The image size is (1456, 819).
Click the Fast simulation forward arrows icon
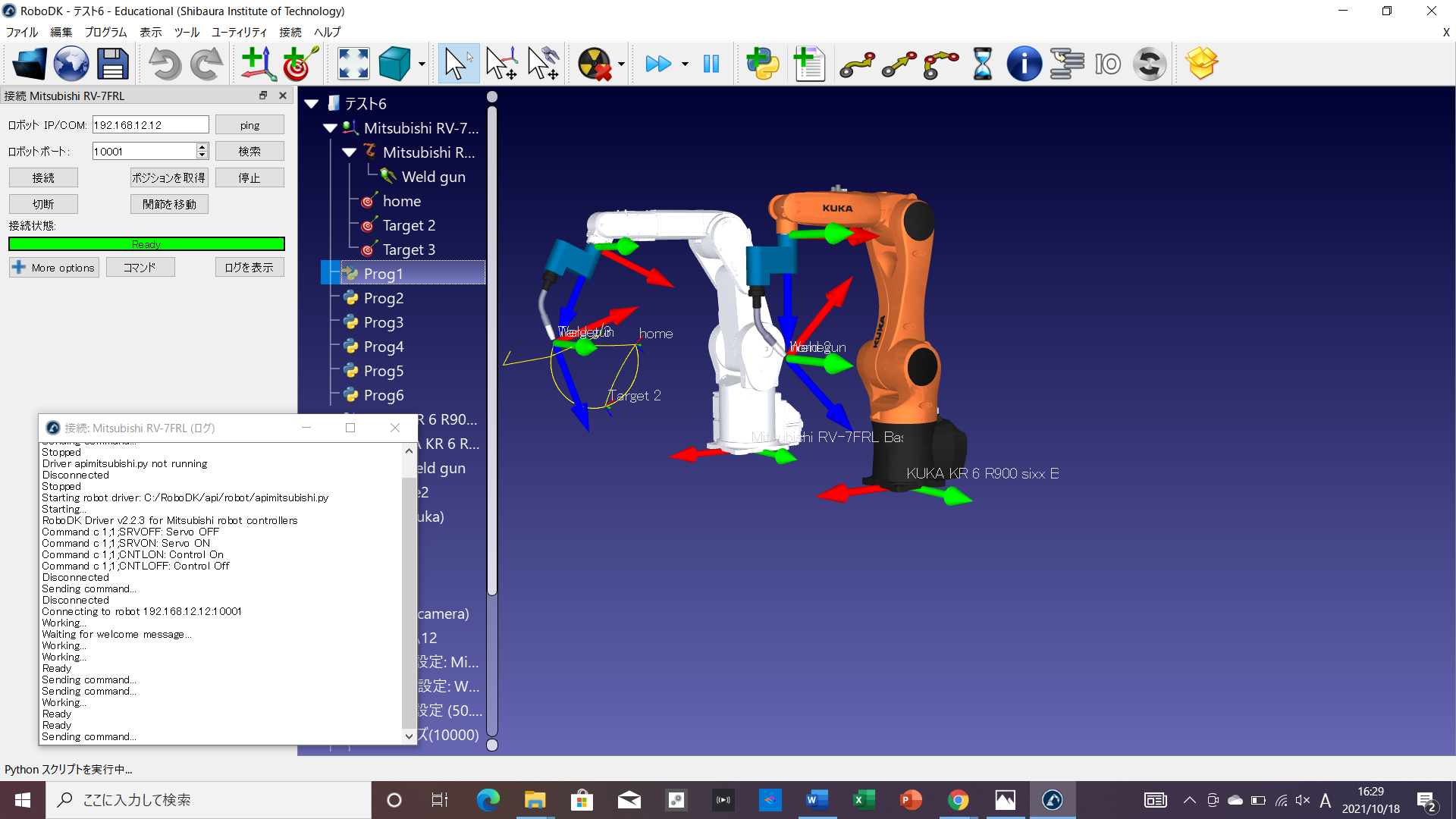[x=657, y=64]
